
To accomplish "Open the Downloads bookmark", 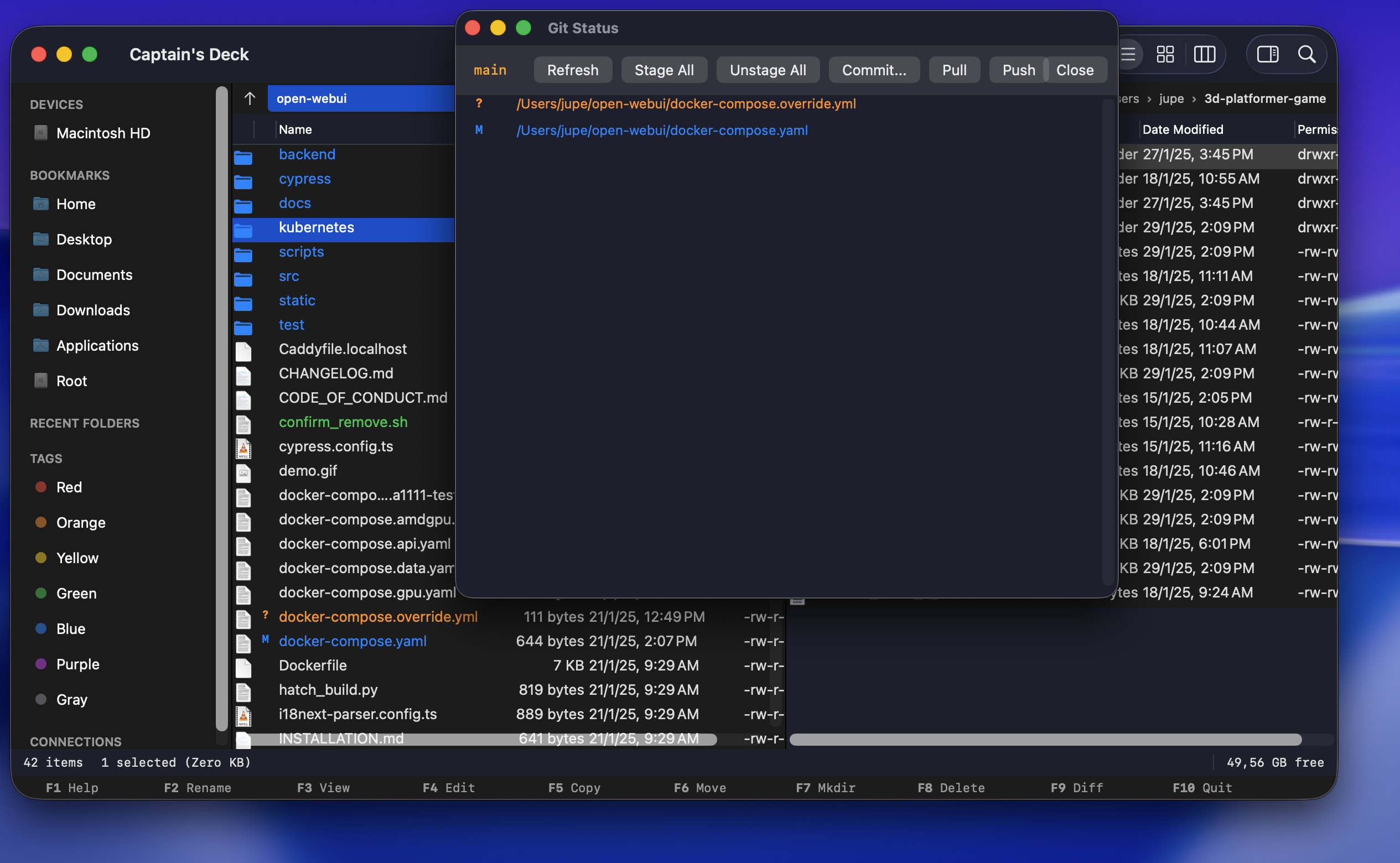I will (92, 310).
